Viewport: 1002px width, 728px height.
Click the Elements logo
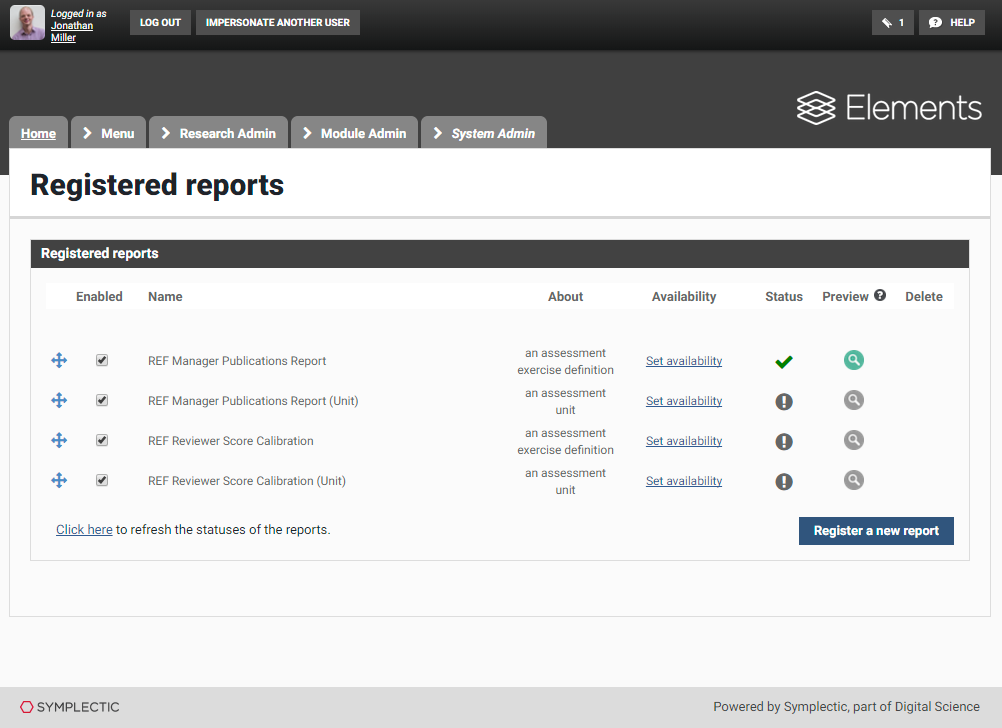click(889, 108)
